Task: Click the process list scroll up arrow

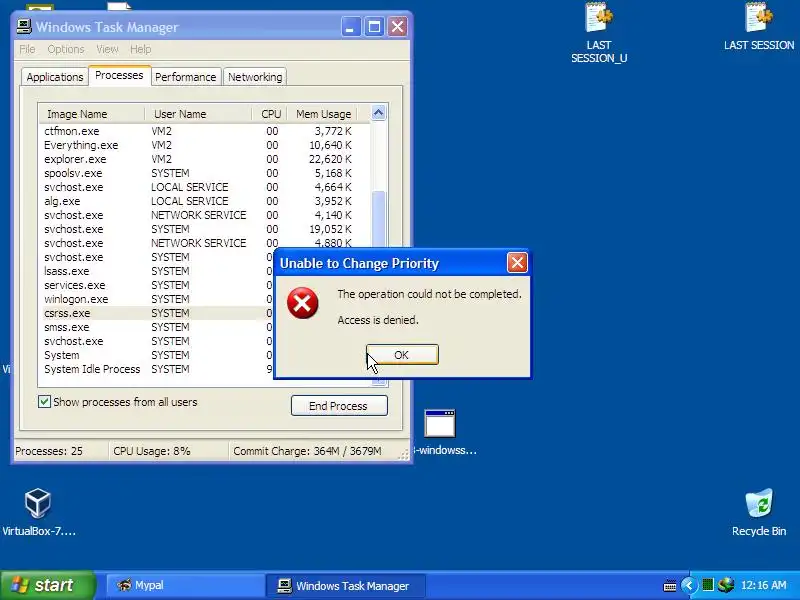Action: [x=379, y=113]
